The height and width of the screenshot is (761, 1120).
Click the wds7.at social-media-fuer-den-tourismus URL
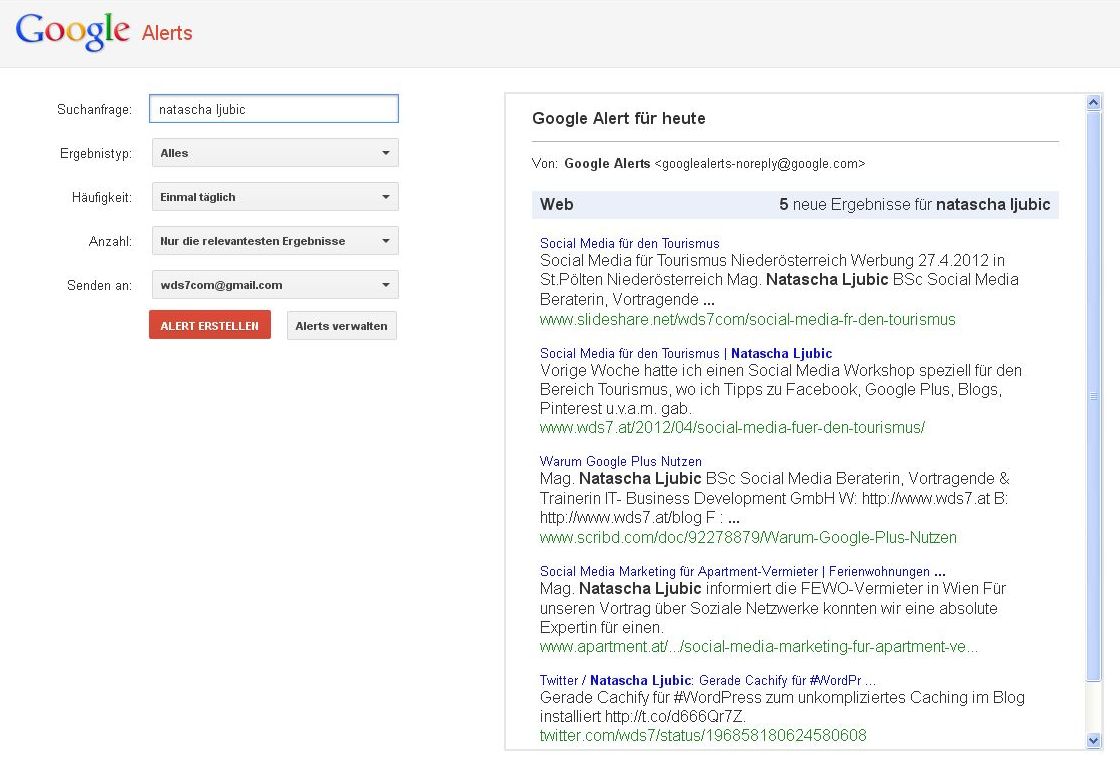tap(732, 428)
